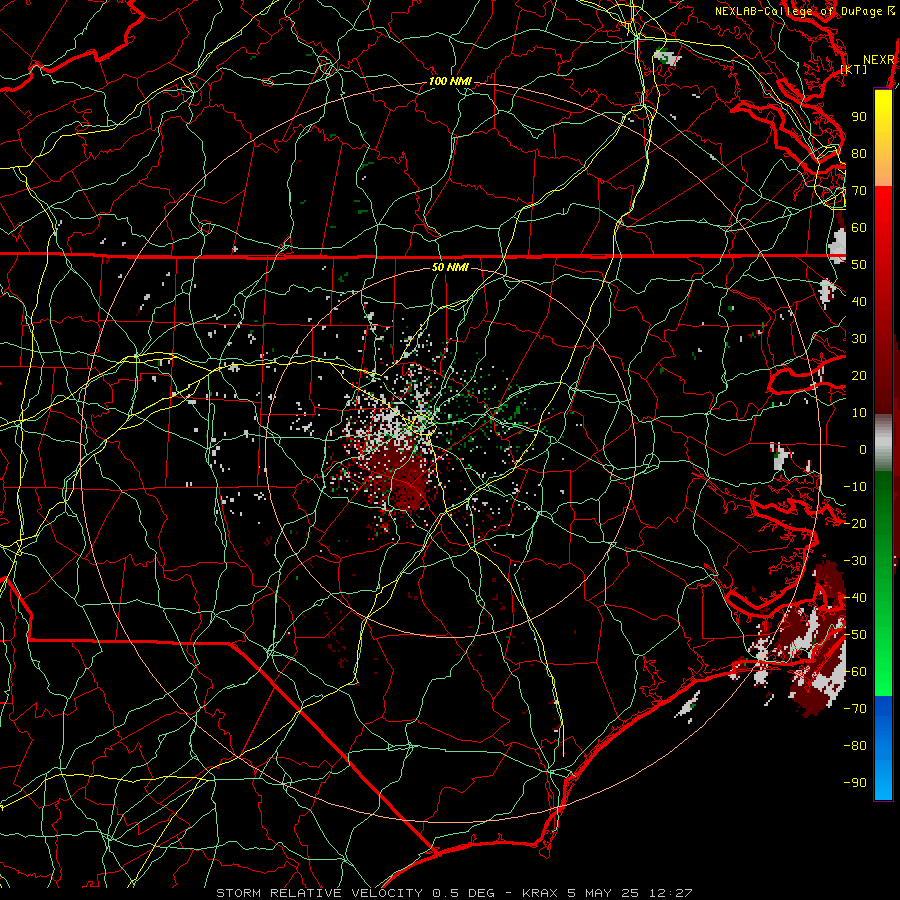Click the 80 value on the velocity scale
The image size is (900, 900).
(x=859, y=153)
